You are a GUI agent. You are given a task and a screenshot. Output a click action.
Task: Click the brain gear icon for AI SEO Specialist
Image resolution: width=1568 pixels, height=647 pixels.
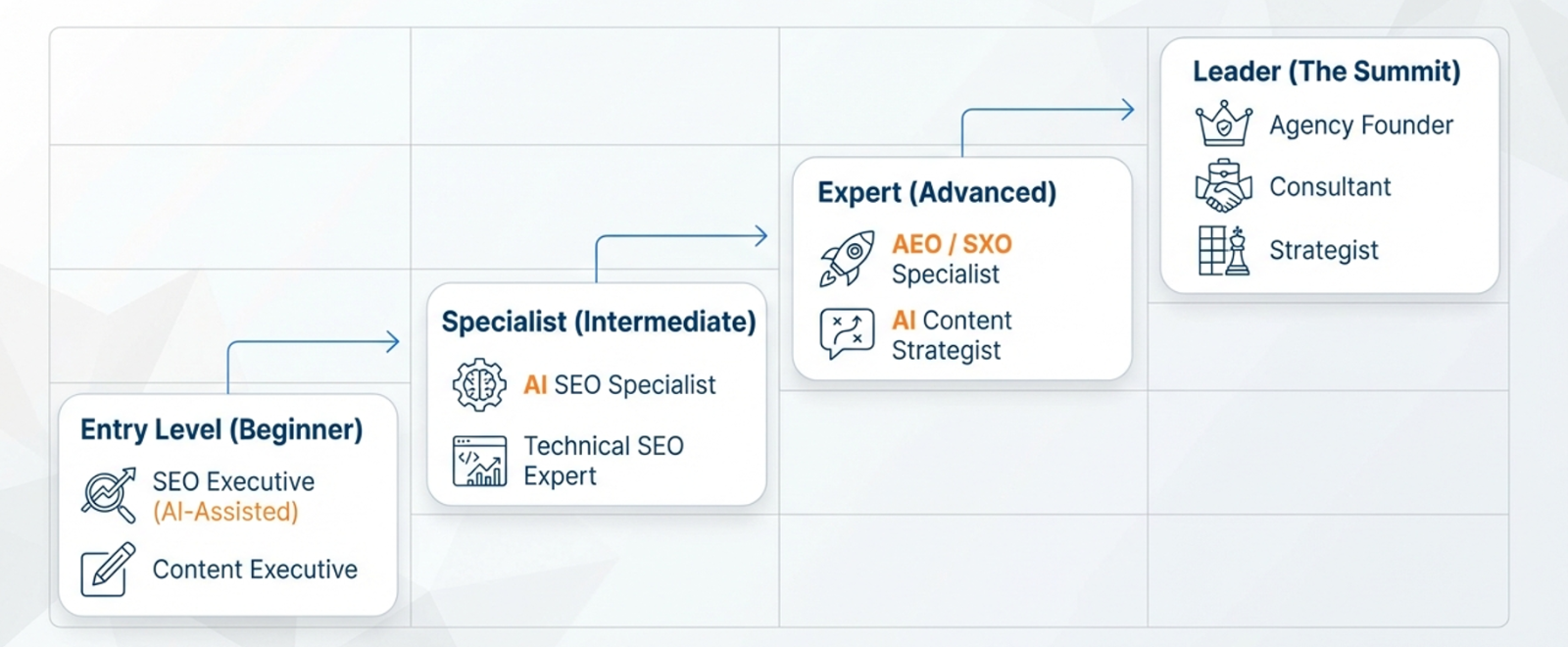point(479,384)
